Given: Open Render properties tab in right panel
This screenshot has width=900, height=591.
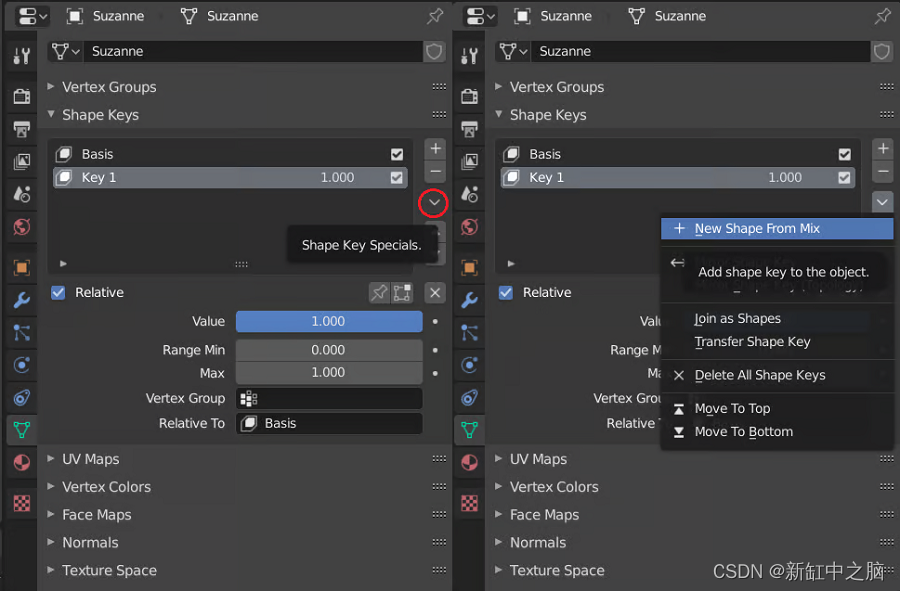Looking at the screenshot, I should tap(470, 96).
